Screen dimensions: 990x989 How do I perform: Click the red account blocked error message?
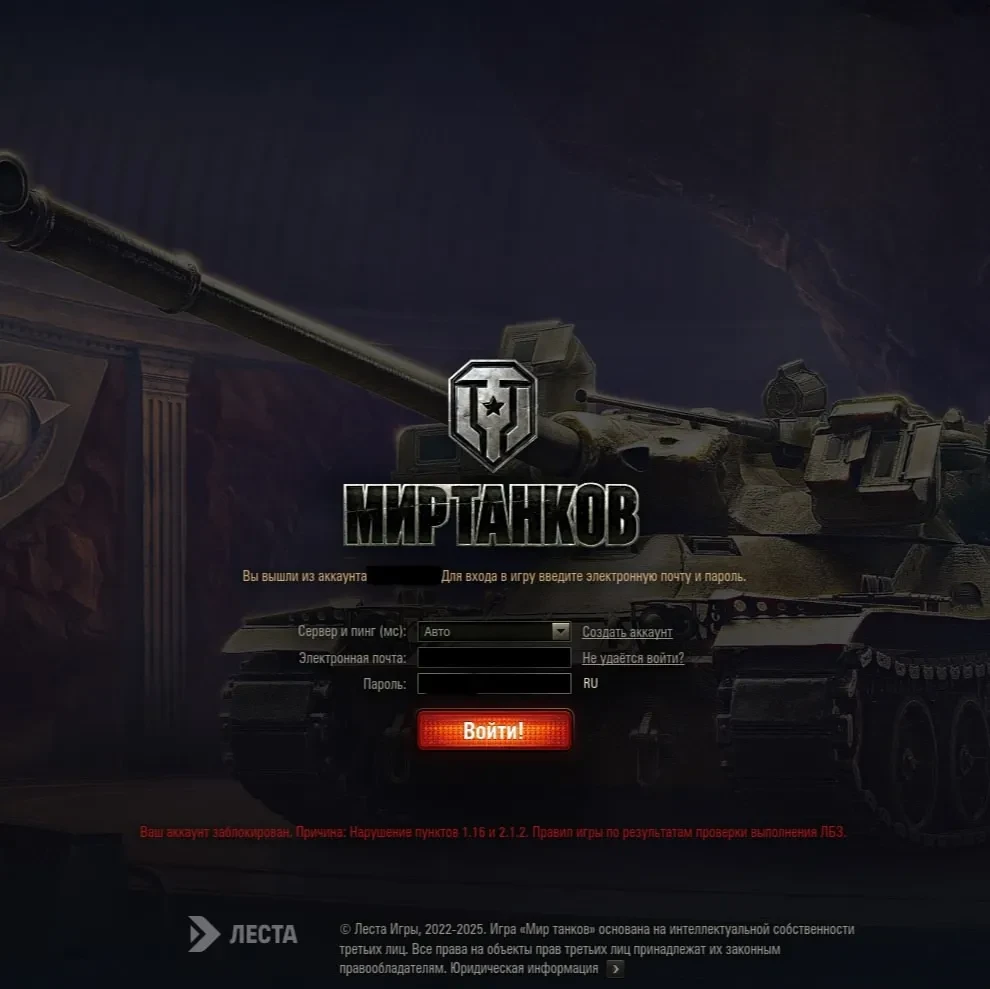coord(493,832)
